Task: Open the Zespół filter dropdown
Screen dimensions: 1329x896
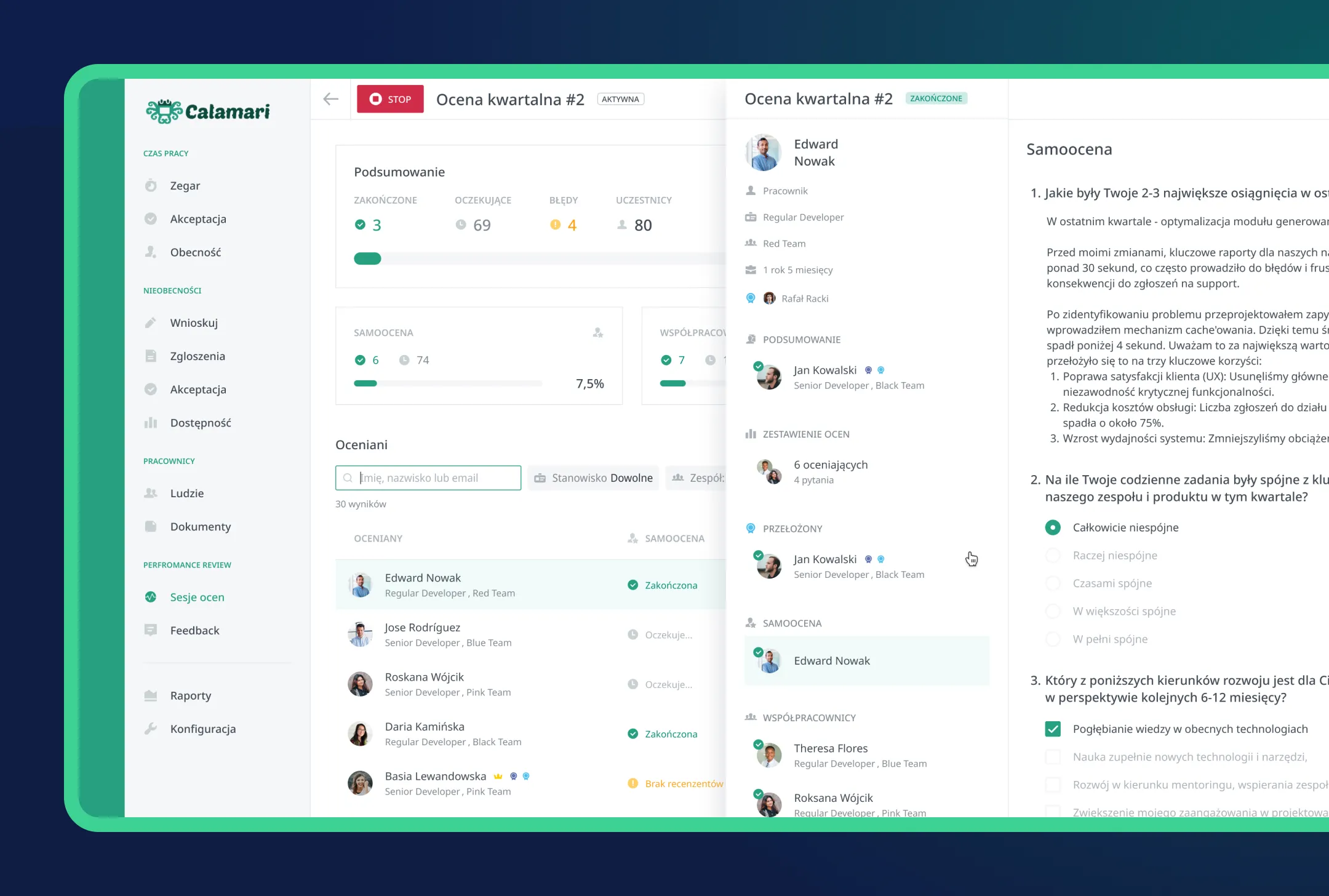Action: [698, 478]
